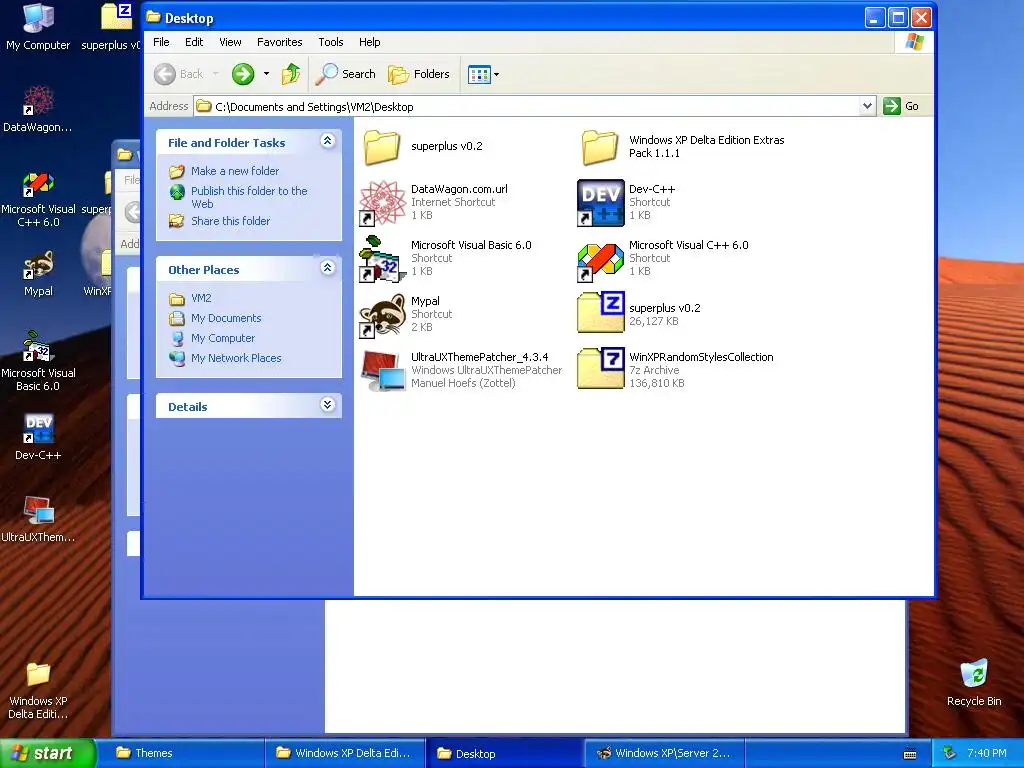Click the keyboard icon in system tray
The width and height of the screenshot is (1024, 768).
coord(910,754)
